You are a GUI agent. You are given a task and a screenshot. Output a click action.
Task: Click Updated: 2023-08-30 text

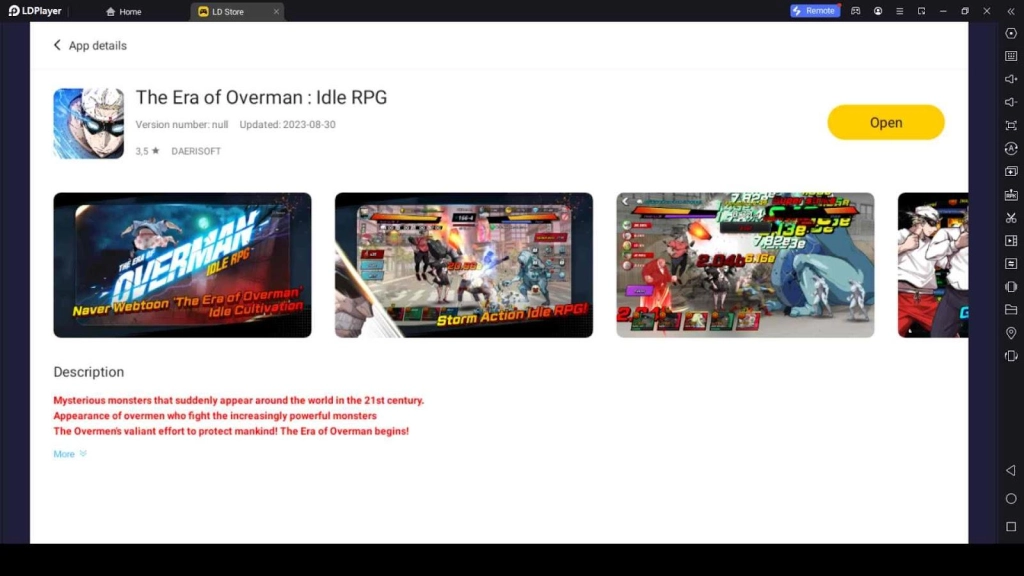coord(287,124)
